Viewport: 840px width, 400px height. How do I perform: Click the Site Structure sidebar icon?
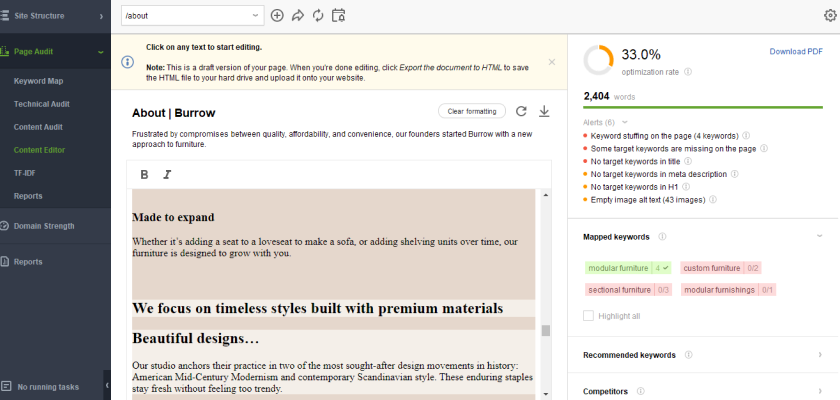[x=4, y=16]
